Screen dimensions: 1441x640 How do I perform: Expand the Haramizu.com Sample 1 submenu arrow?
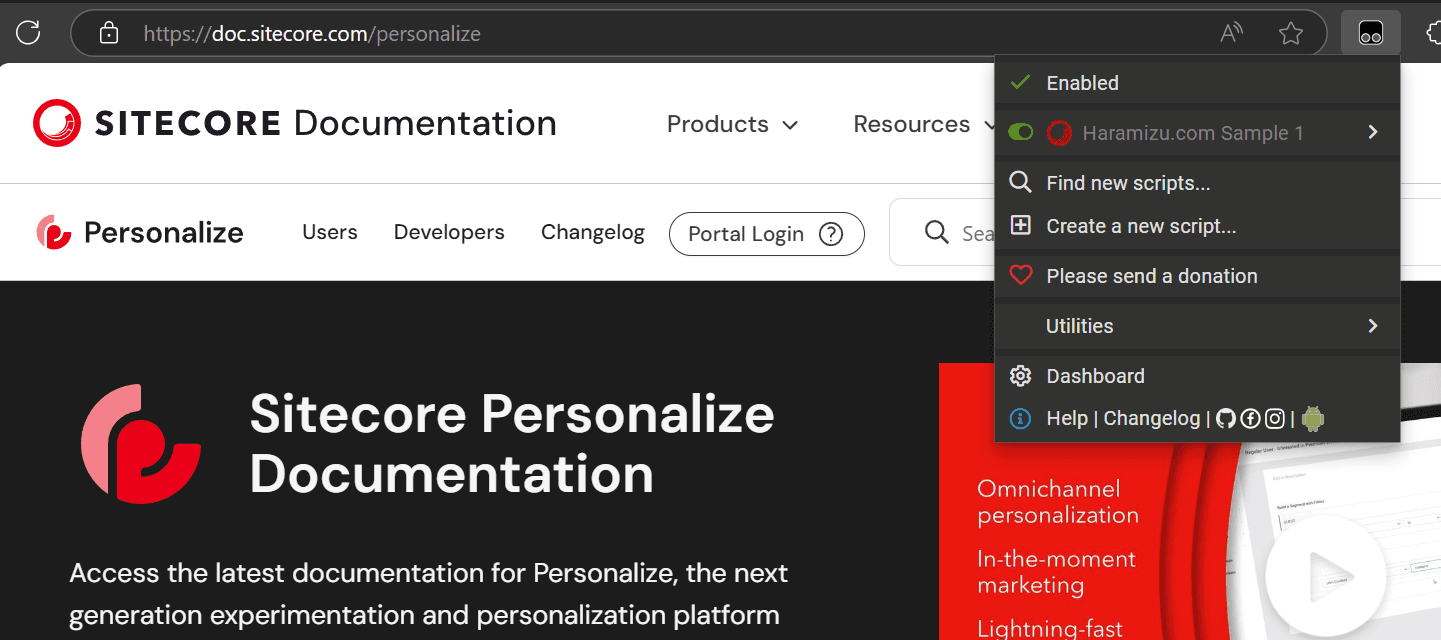pos(1373,133)
